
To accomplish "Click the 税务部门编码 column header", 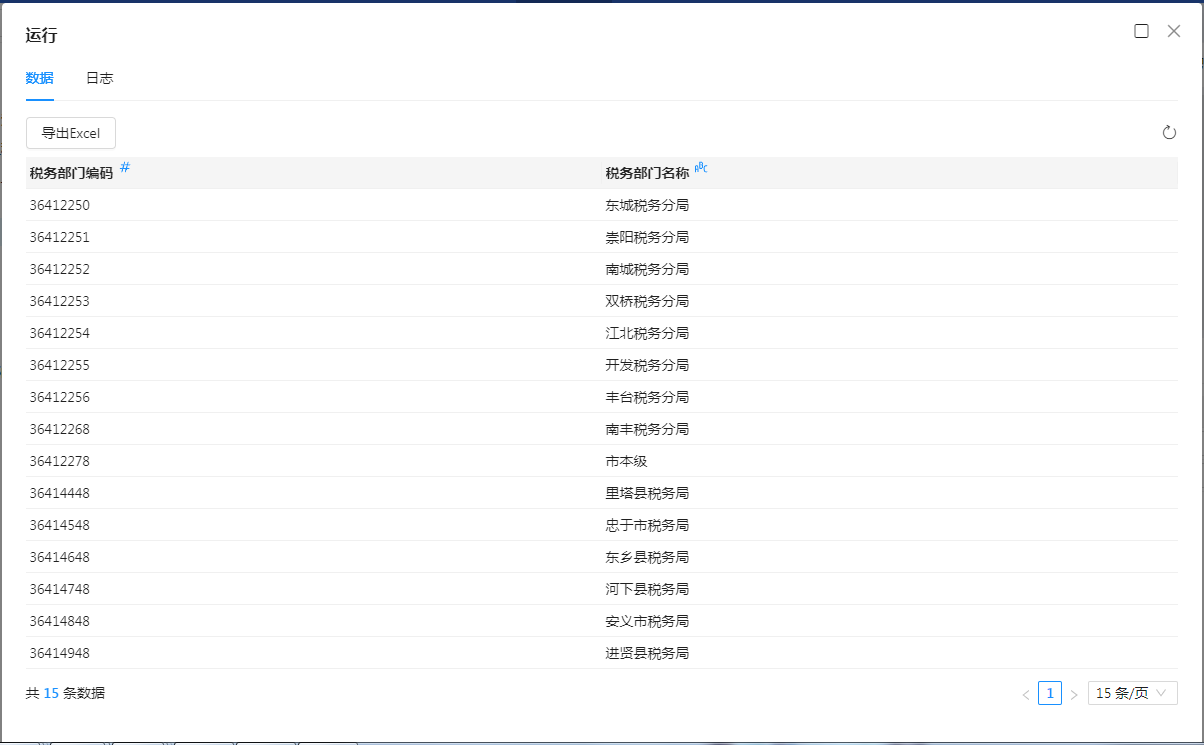I will point(72,173).
